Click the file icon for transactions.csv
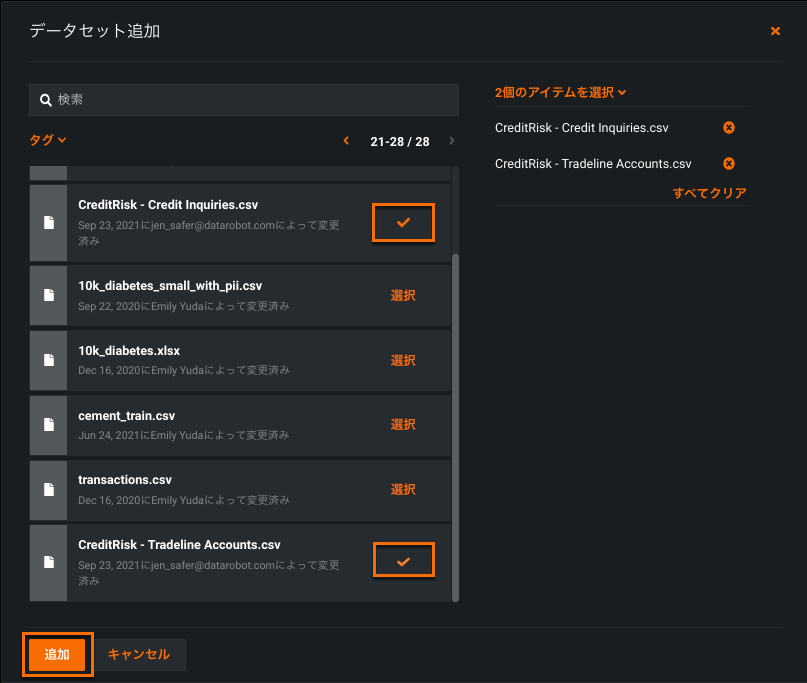The width and height of the screenshot is (807, 683). pos(48,489)
